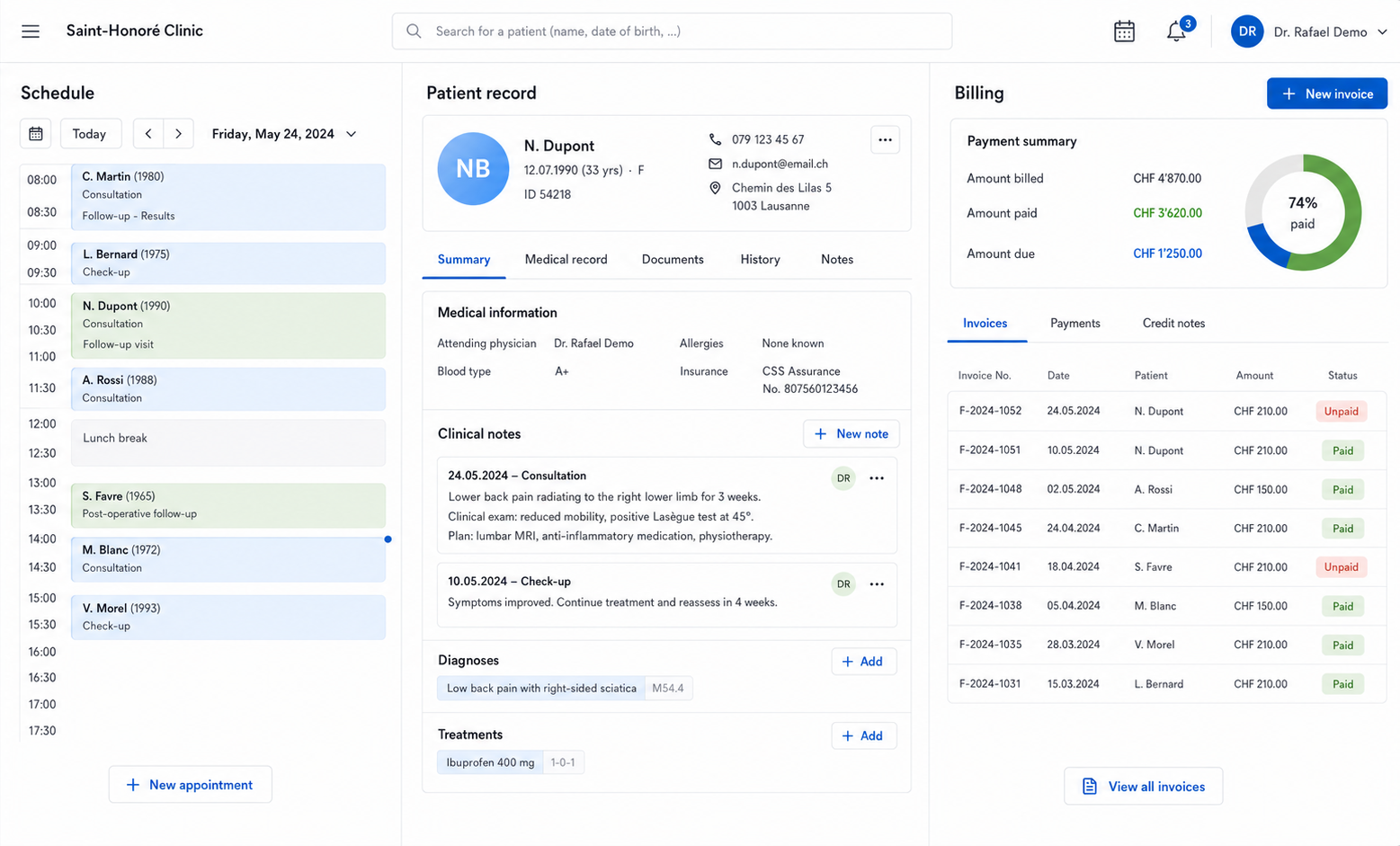Open V. Morel check-up appointment
This screenshot has width=1400, height=846.
228,618
